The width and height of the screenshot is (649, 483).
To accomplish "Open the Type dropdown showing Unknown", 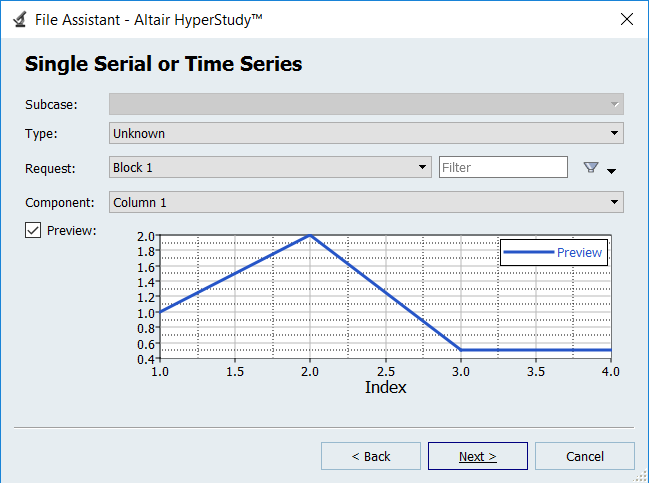I will (366, 133).
